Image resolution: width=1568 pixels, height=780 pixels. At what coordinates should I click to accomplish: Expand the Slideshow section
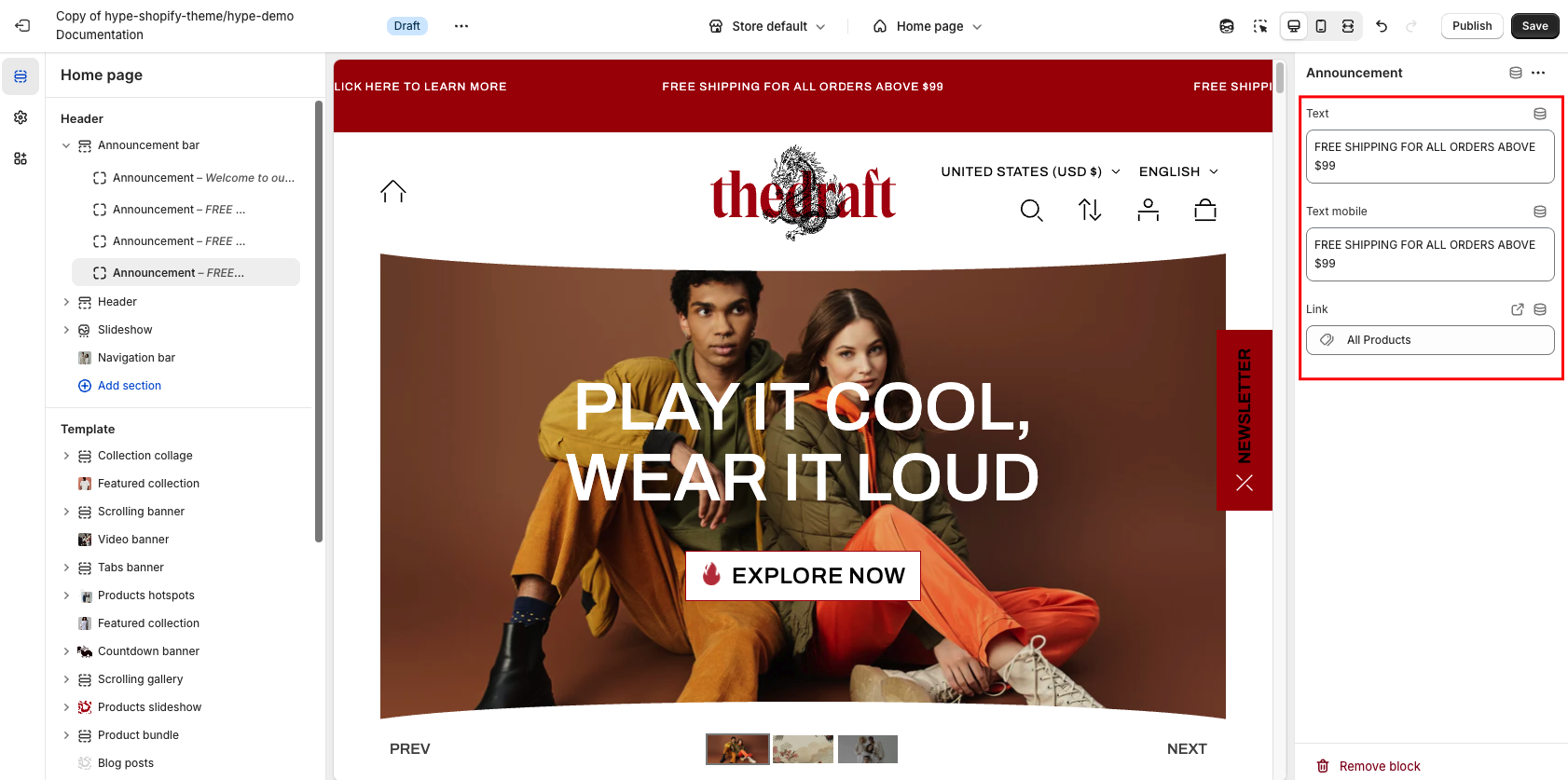(66, 330)
